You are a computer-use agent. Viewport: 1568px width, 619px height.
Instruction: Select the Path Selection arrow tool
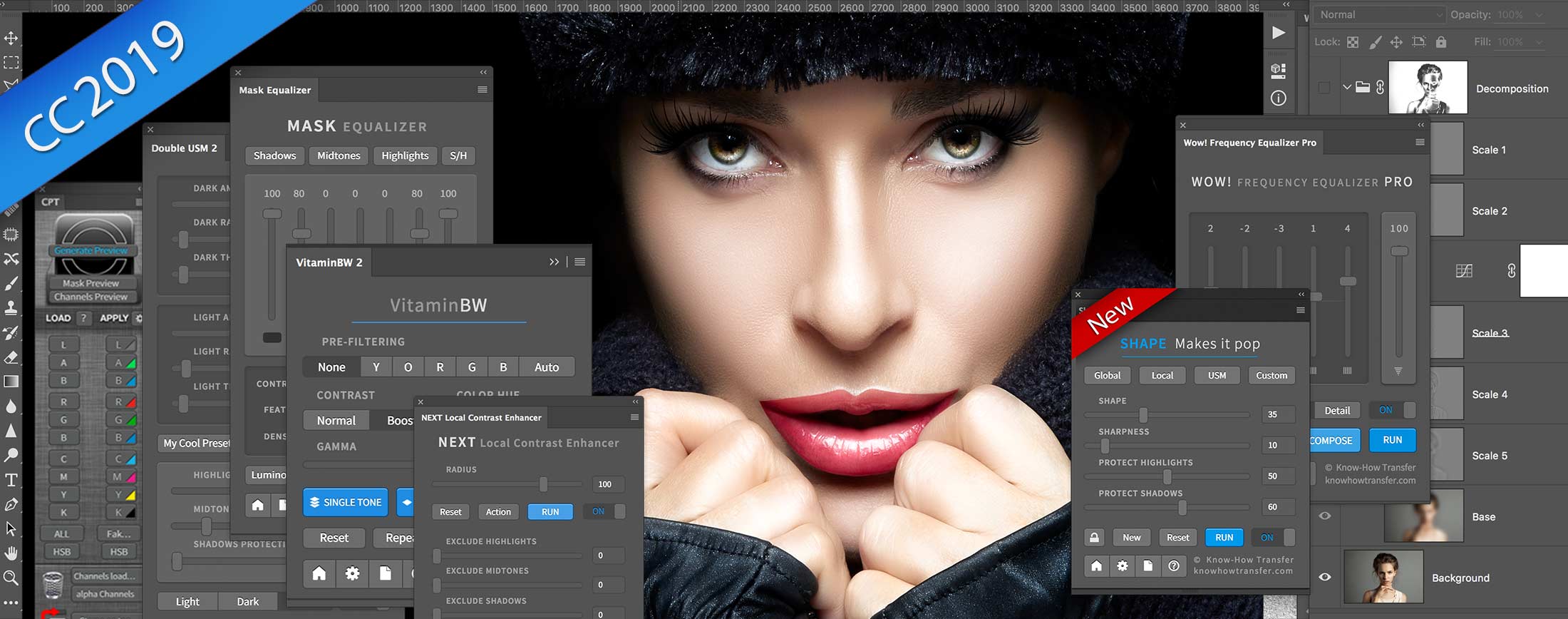click(x=11, y=529)
